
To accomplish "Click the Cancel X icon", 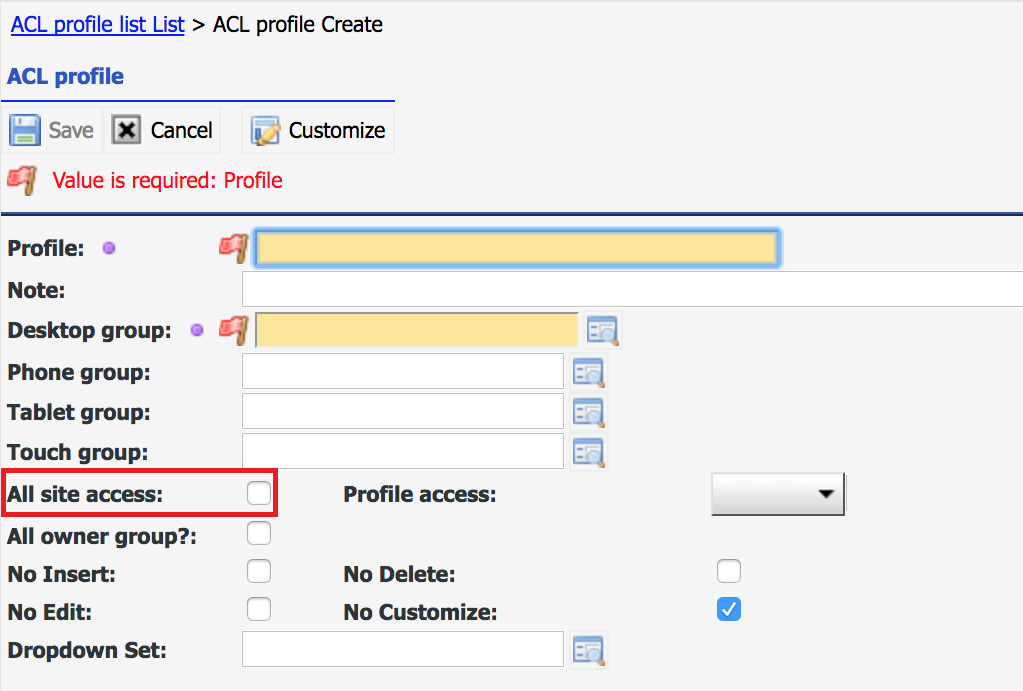I will (126, 130).
